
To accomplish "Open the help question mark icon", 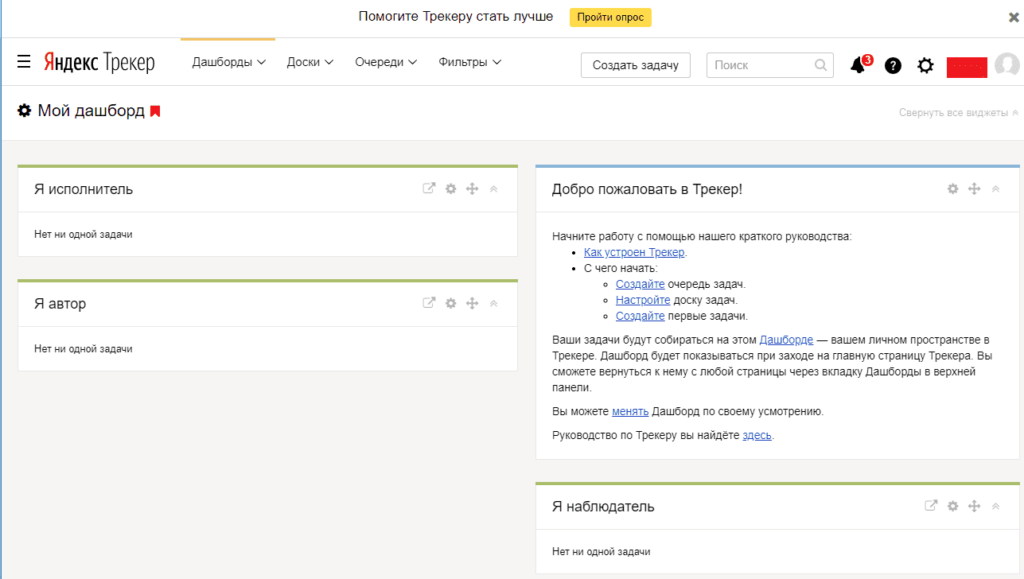I will click(893, 65).
